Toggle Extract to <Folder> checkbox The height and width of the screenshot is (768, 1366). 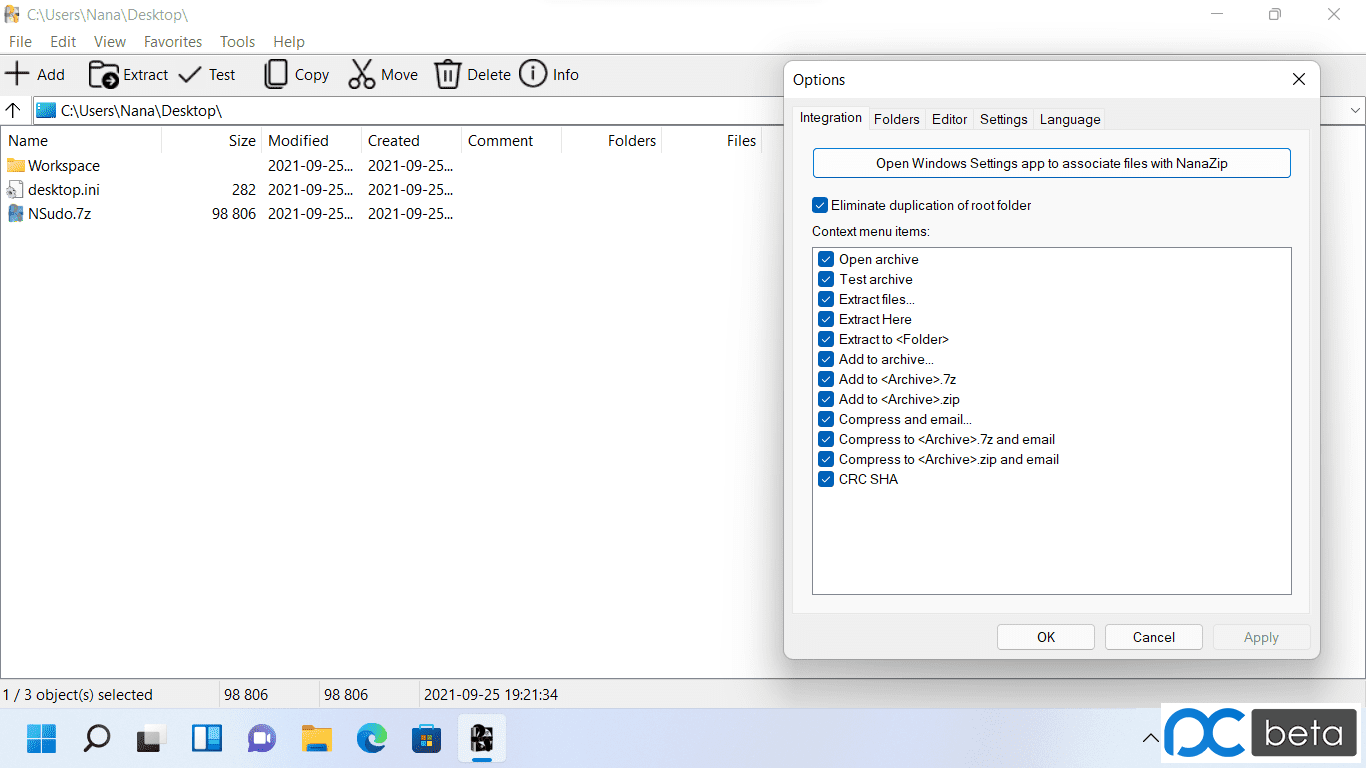click(x=826, y=339)
